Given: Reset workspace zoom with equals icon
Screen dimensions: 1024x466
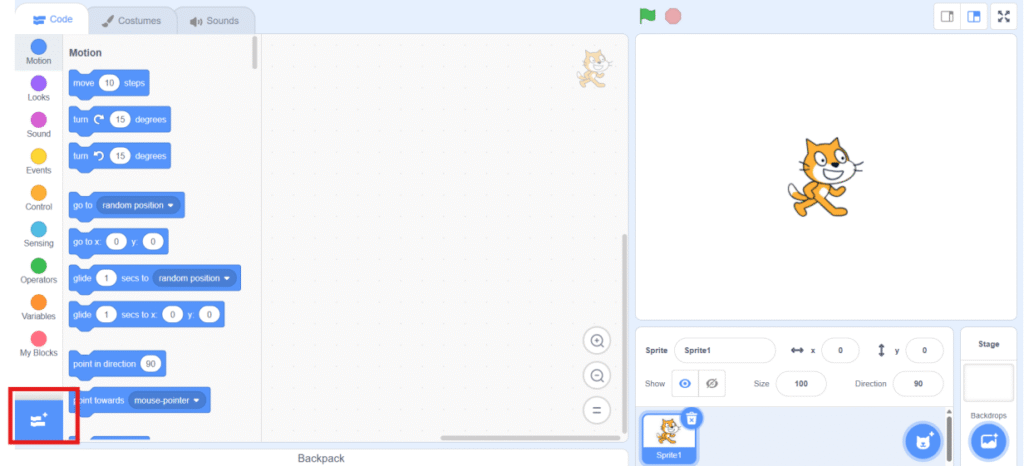Looking at the screenshot, I should click(x=597, y=410).
